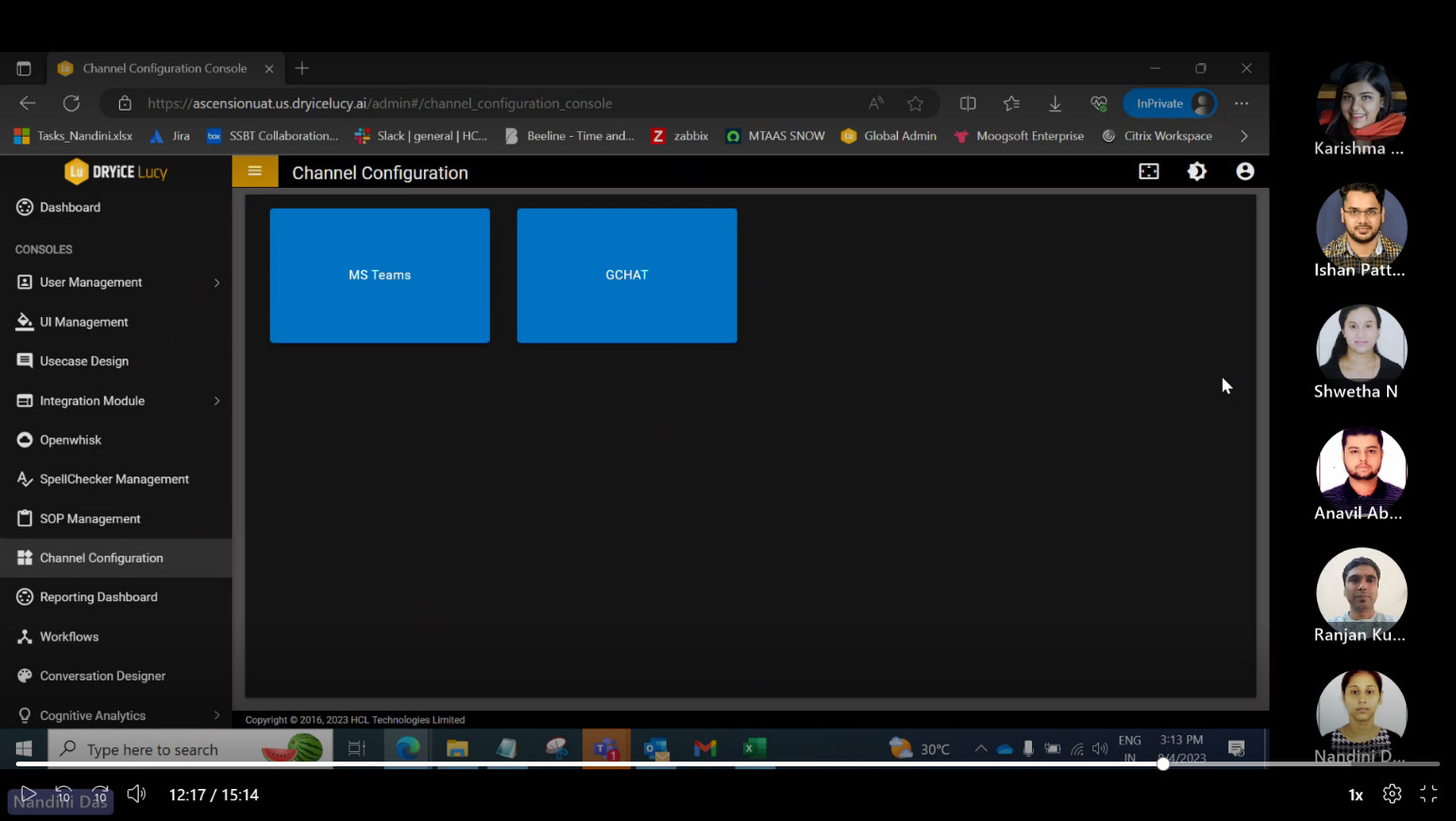Collapse the sidebar with the hamburger menu icon
This screenshot has width=1456, height=821.
255,171
